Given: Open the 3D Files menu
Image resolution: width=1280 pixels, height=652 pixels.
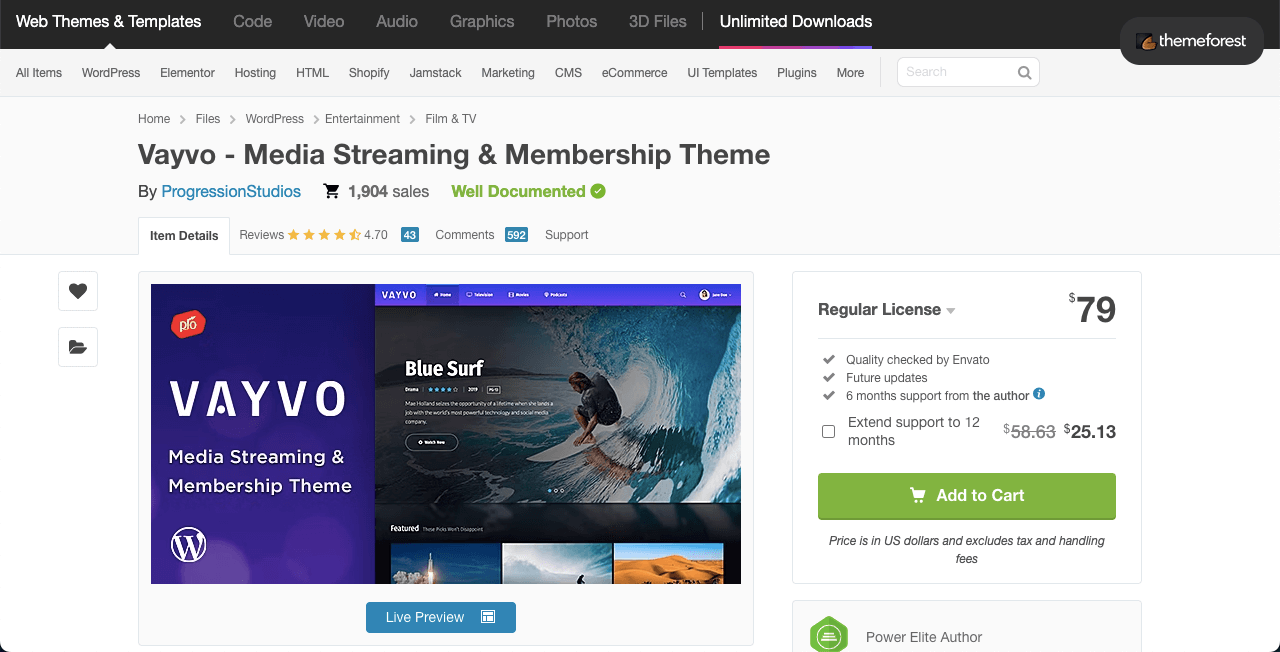Looking at the screenshot, I should (658, 21).
